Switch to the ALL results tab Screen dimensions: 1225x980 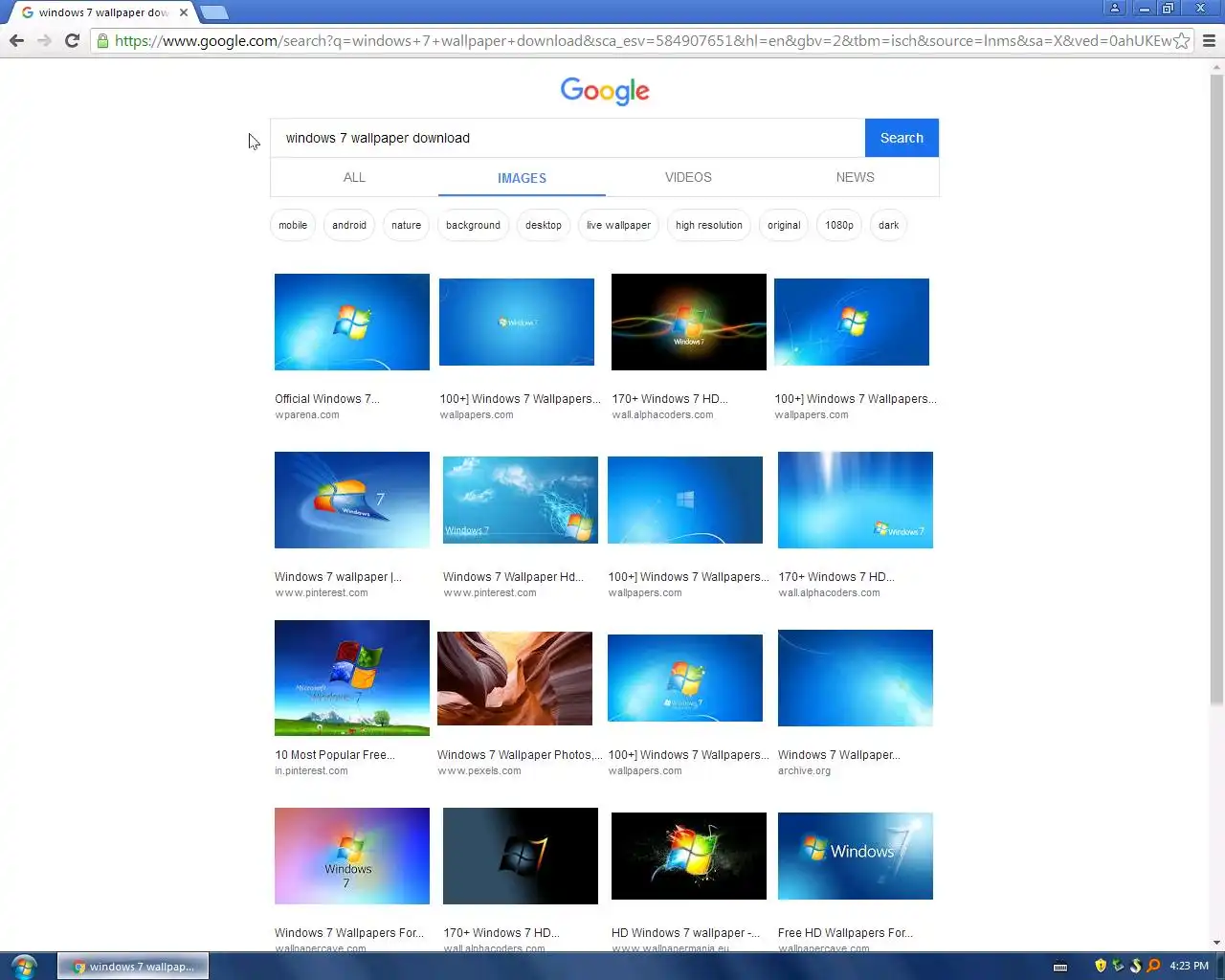pyautogui.click(x=354, y=177)
